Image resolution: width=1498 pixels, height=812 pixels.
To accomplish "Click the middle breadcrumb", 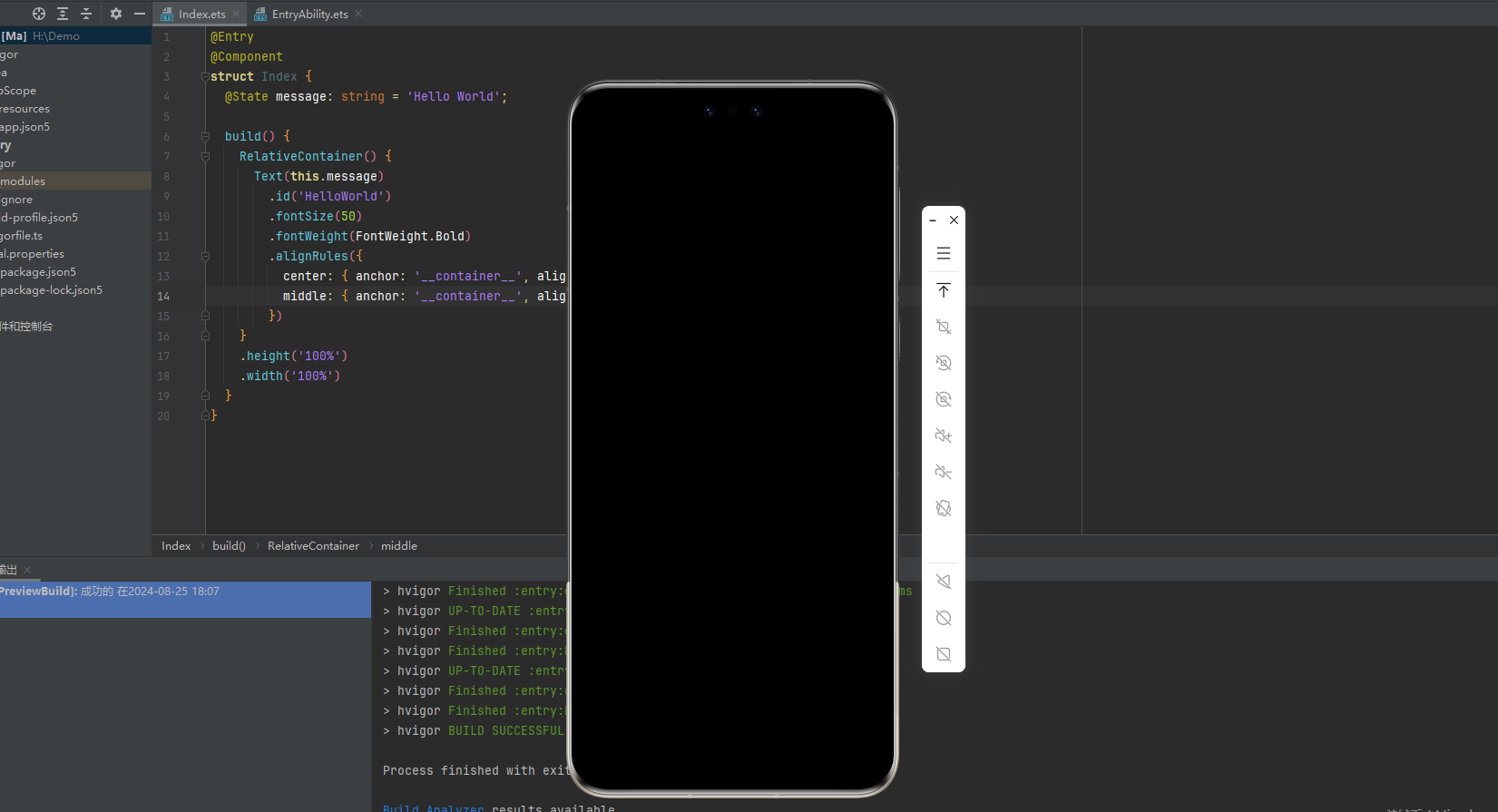I will click(399, 546).
